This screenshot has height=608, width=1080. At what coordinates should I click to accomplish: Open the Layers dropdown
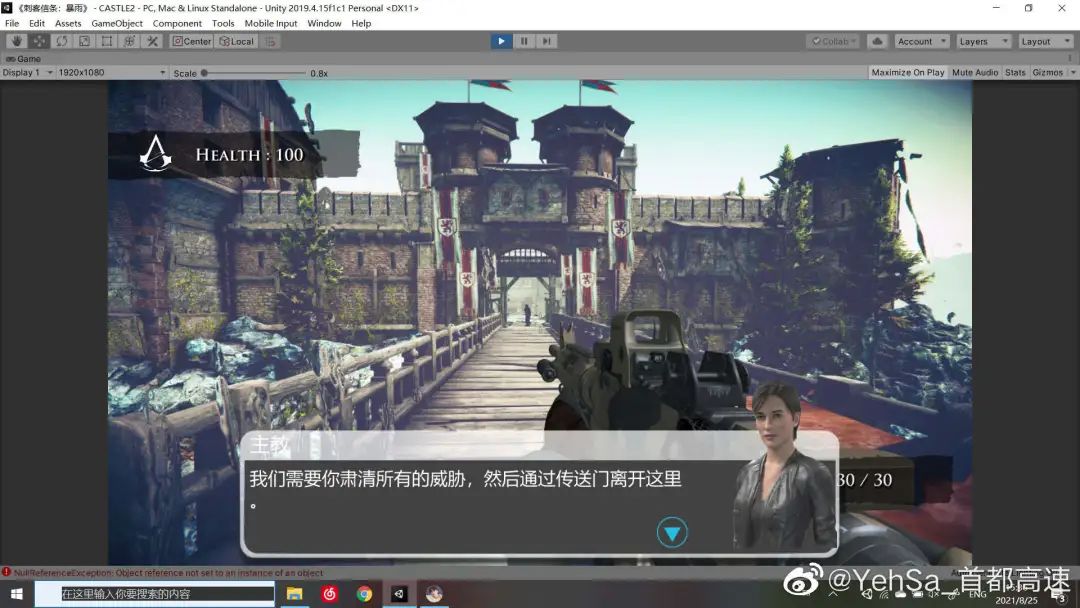click(983, 41)
